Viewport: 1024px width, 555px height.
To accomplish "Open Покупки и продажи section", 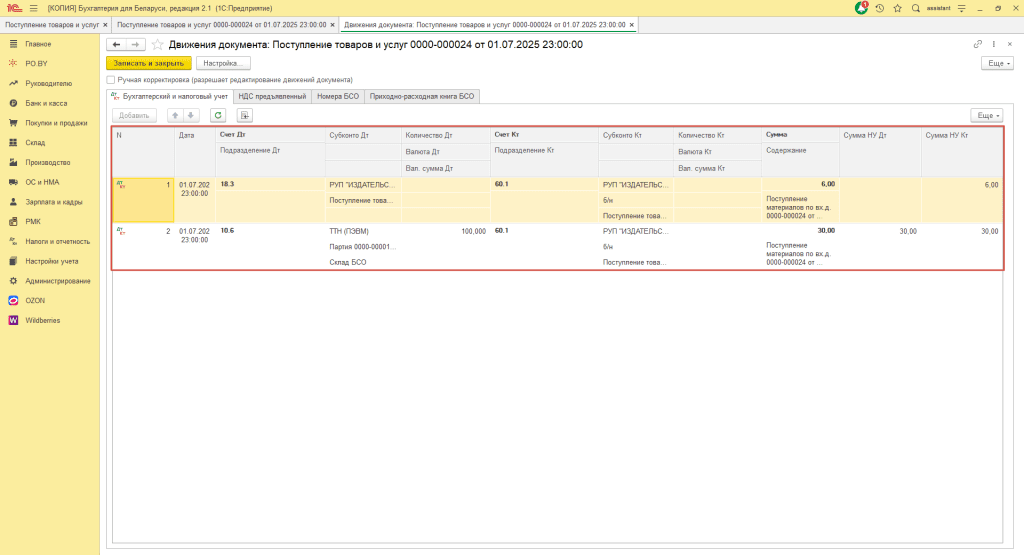I will tap(56, 123).
